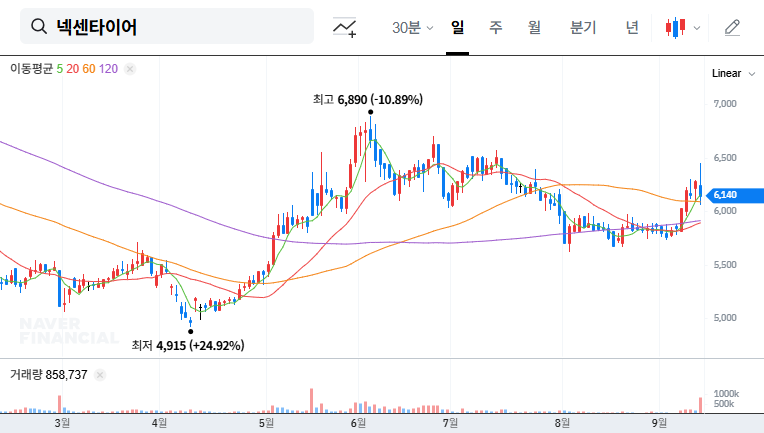Click the current price 6,140 tag
The image size is (764, 433).
[734, 195]
